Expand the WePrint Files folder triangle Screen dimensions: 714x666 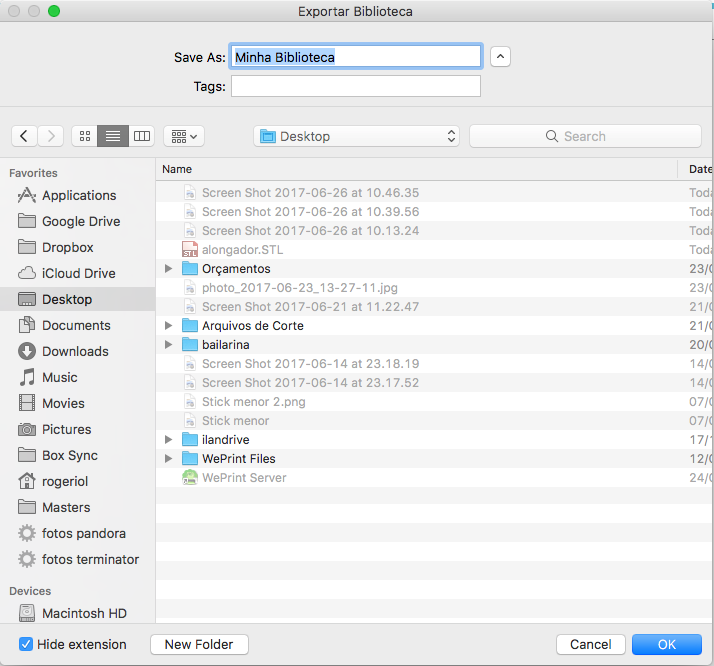click(x=168, y=458)
